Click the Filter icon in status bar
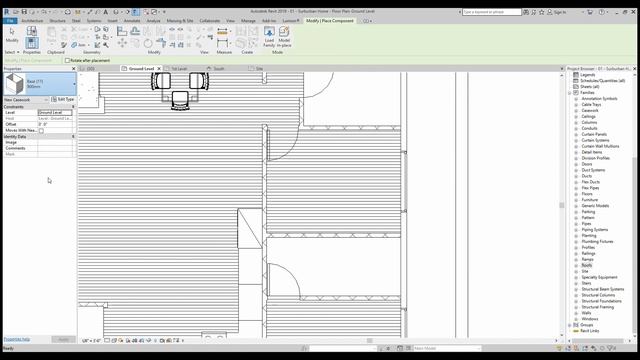The image size is (640, 360). 611,348
